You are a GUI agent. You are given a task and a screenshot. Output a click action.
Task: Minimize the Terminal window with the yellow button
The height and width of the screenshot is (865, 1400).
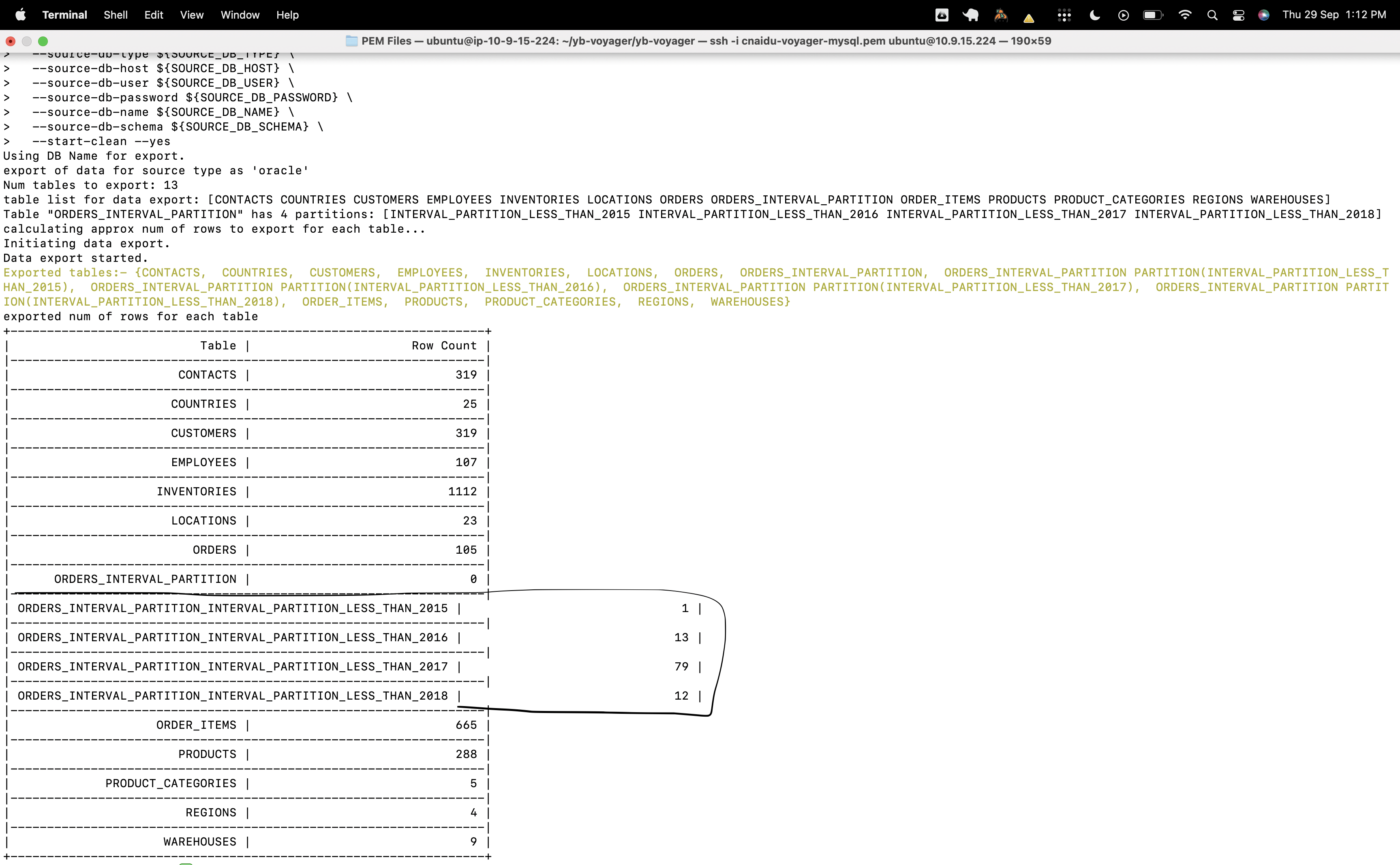tap(26, 41)
